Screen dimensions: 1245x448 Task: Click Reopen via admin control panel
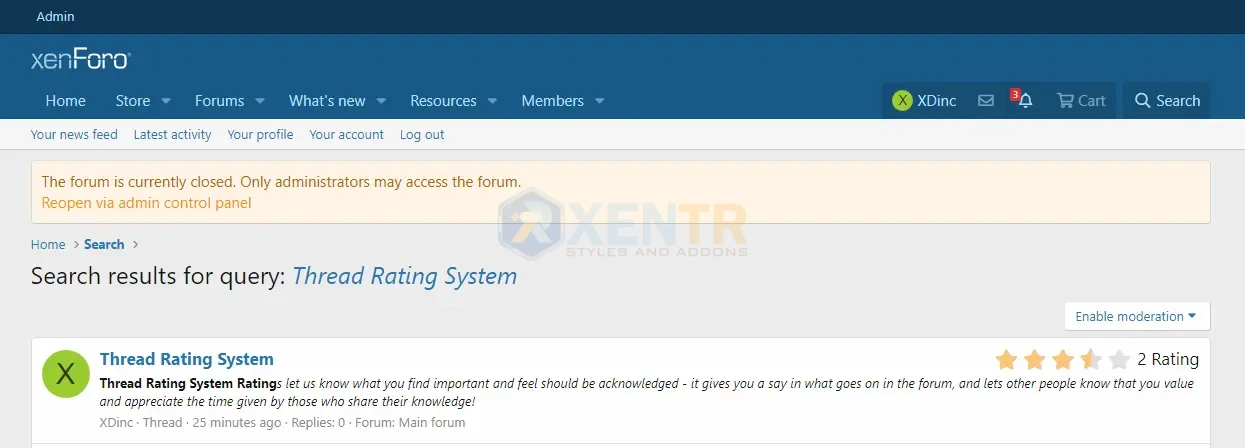pyautogui.click(x=146, y=203)
